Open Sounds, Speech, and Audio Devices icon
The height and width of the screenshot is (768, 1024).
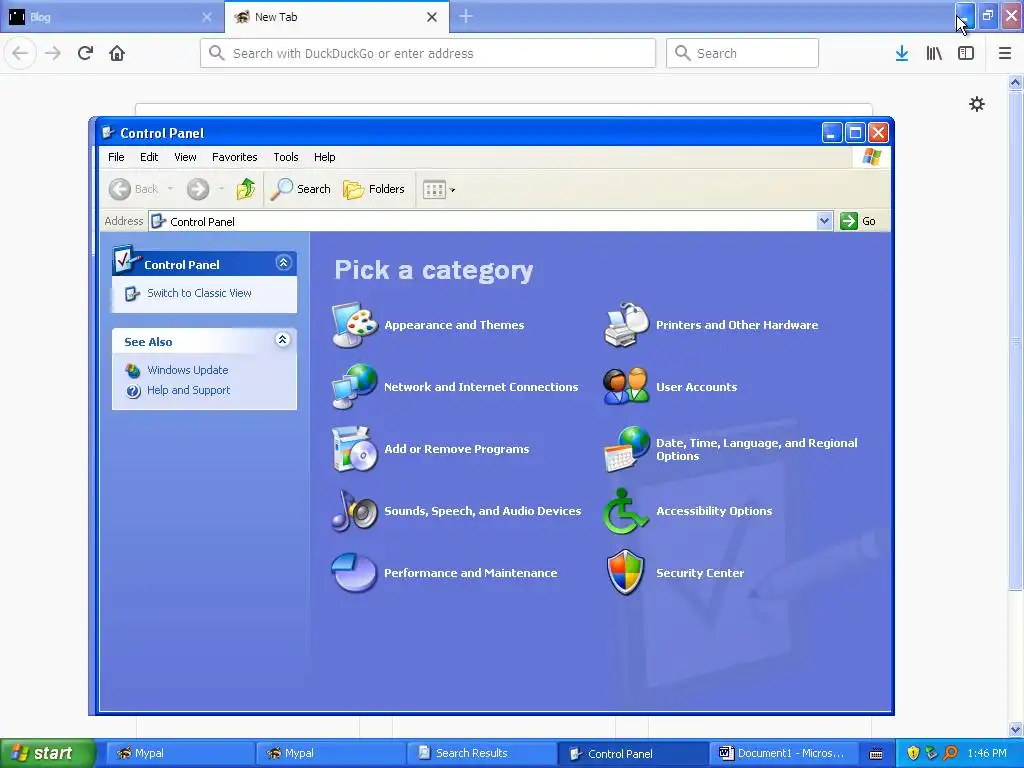click(355, 511)
